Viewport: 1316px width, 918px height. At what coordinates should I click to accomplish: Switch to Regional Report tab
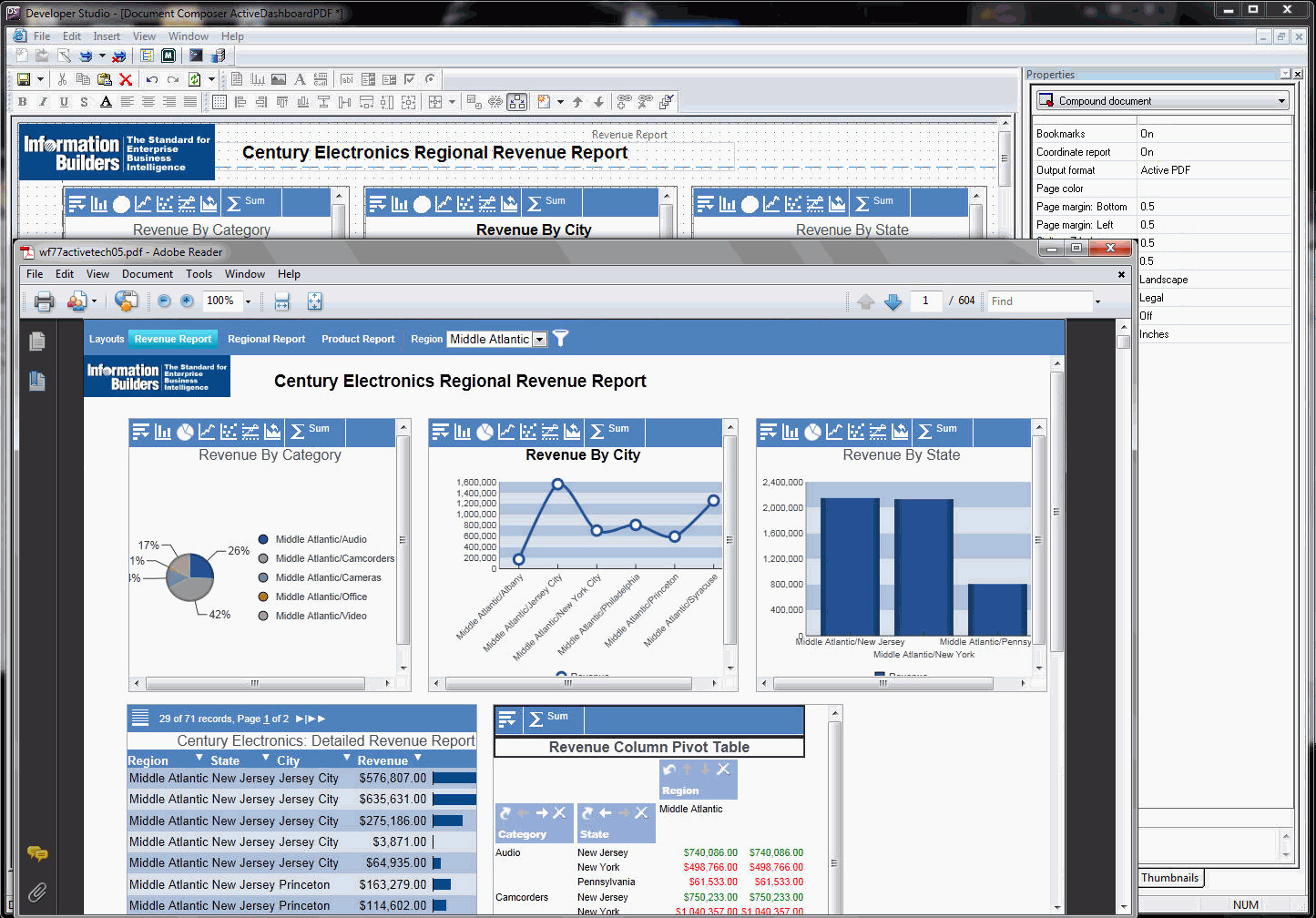[267, 339]
